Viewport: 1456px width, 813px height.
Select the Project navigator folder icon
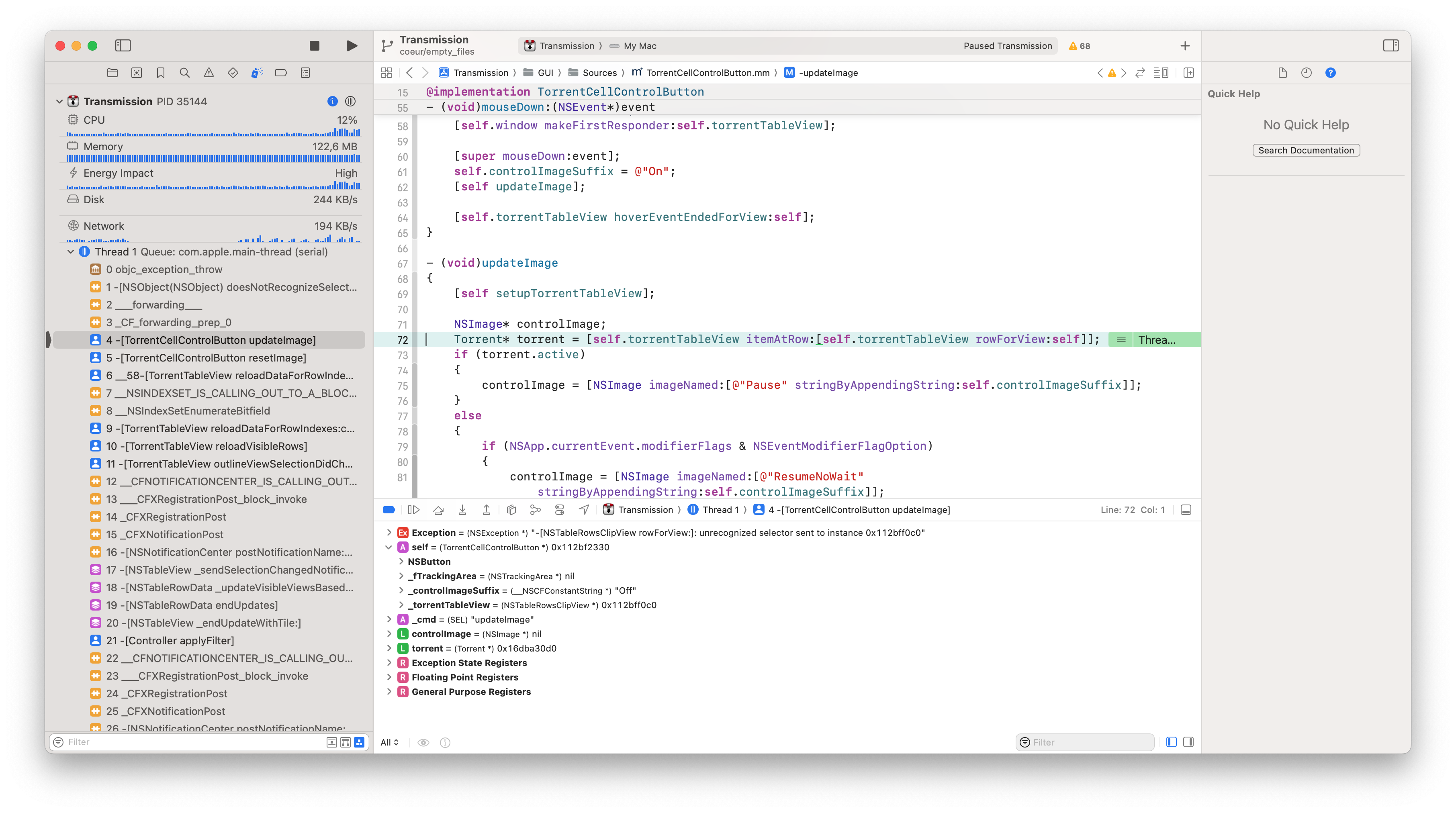click(x=112, y=72)
